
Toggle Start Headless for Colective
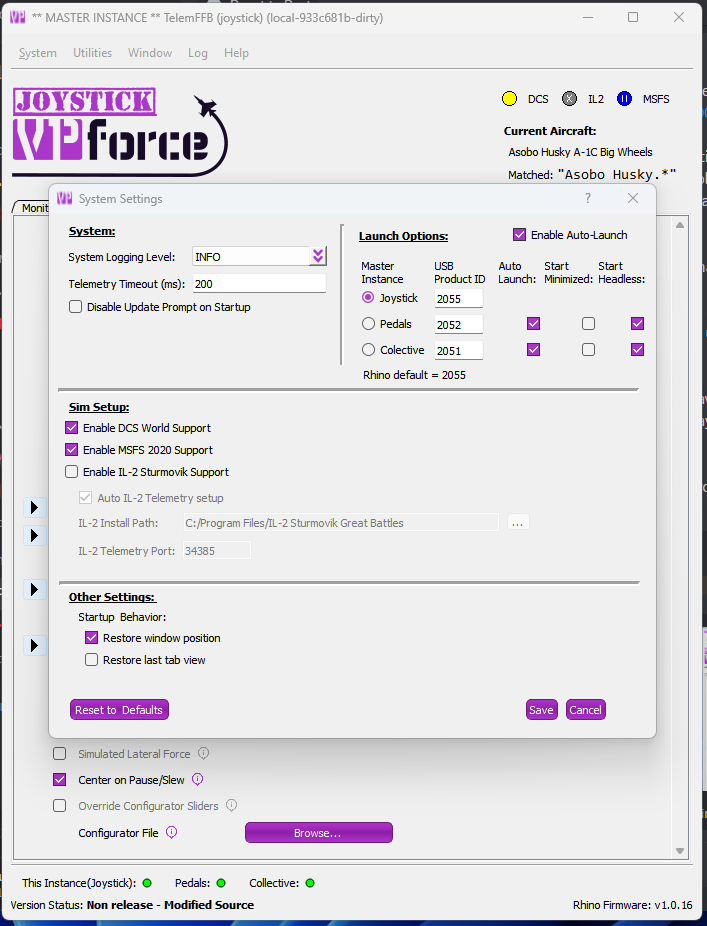point(637,350)
